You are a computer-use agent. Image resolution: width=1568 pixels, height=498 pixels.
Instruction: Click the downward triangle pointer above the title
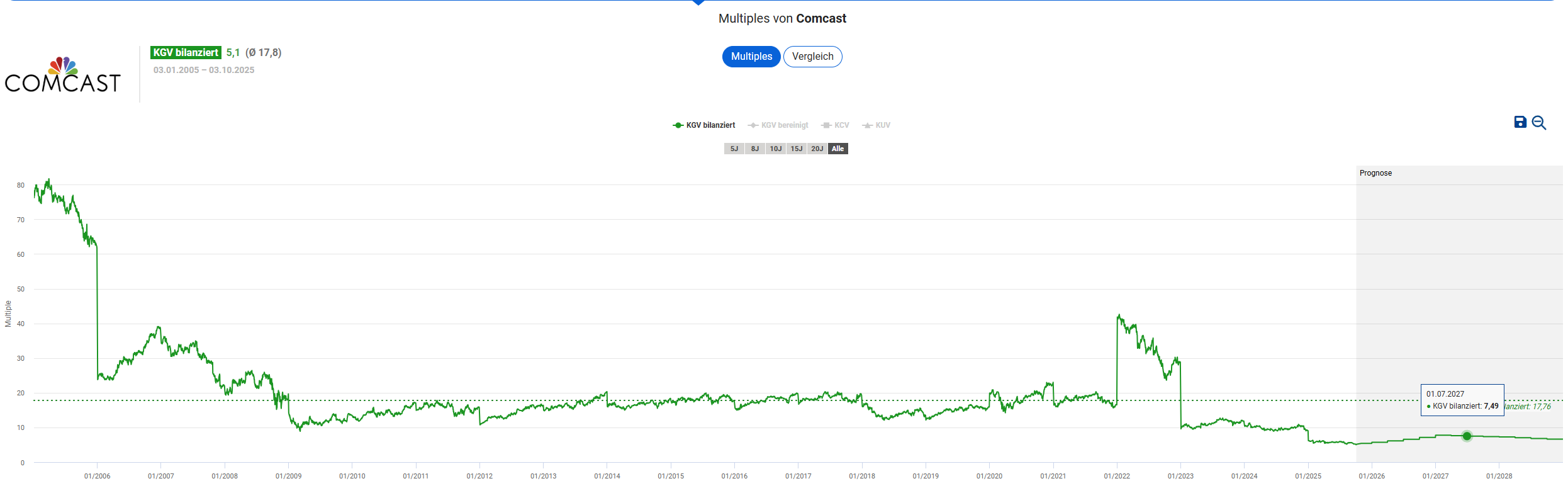pos(698,3)
